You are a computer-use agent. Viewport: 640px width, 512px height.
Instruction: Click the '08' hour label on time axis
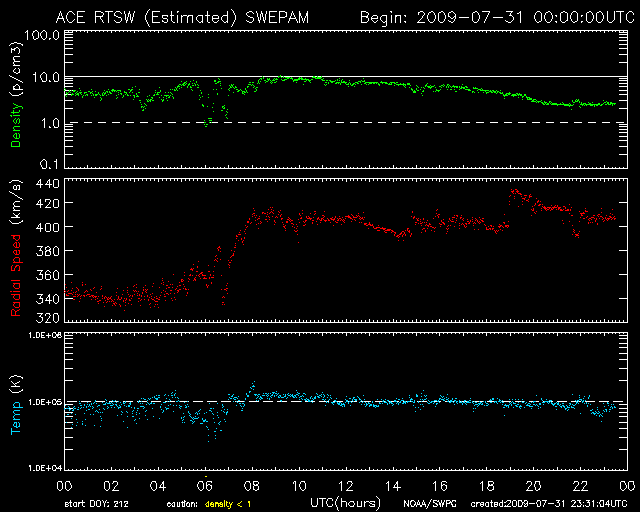(x=252, y=486)
